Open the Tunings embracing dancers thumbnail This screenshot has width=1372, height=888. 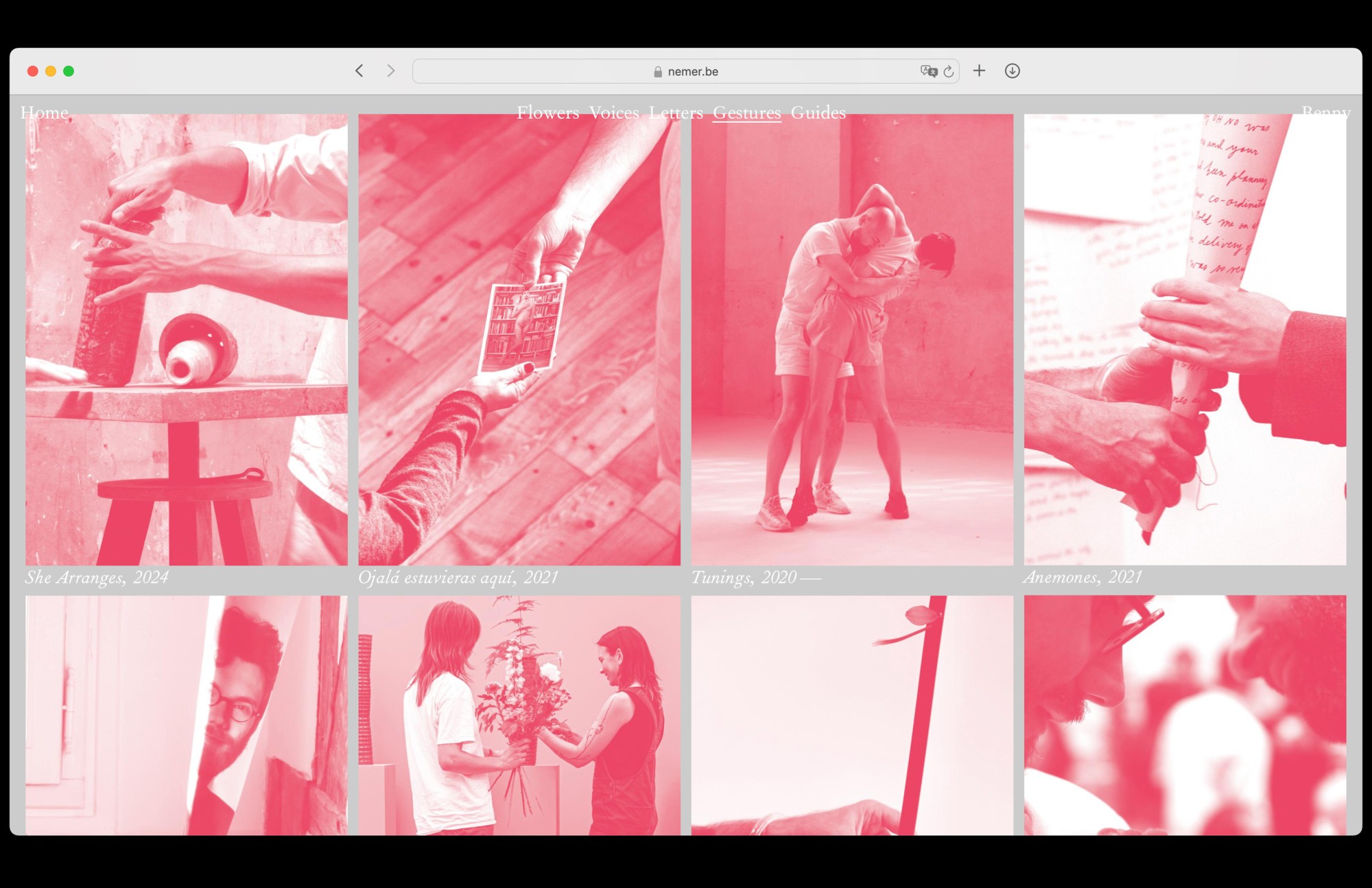(852, 340)
